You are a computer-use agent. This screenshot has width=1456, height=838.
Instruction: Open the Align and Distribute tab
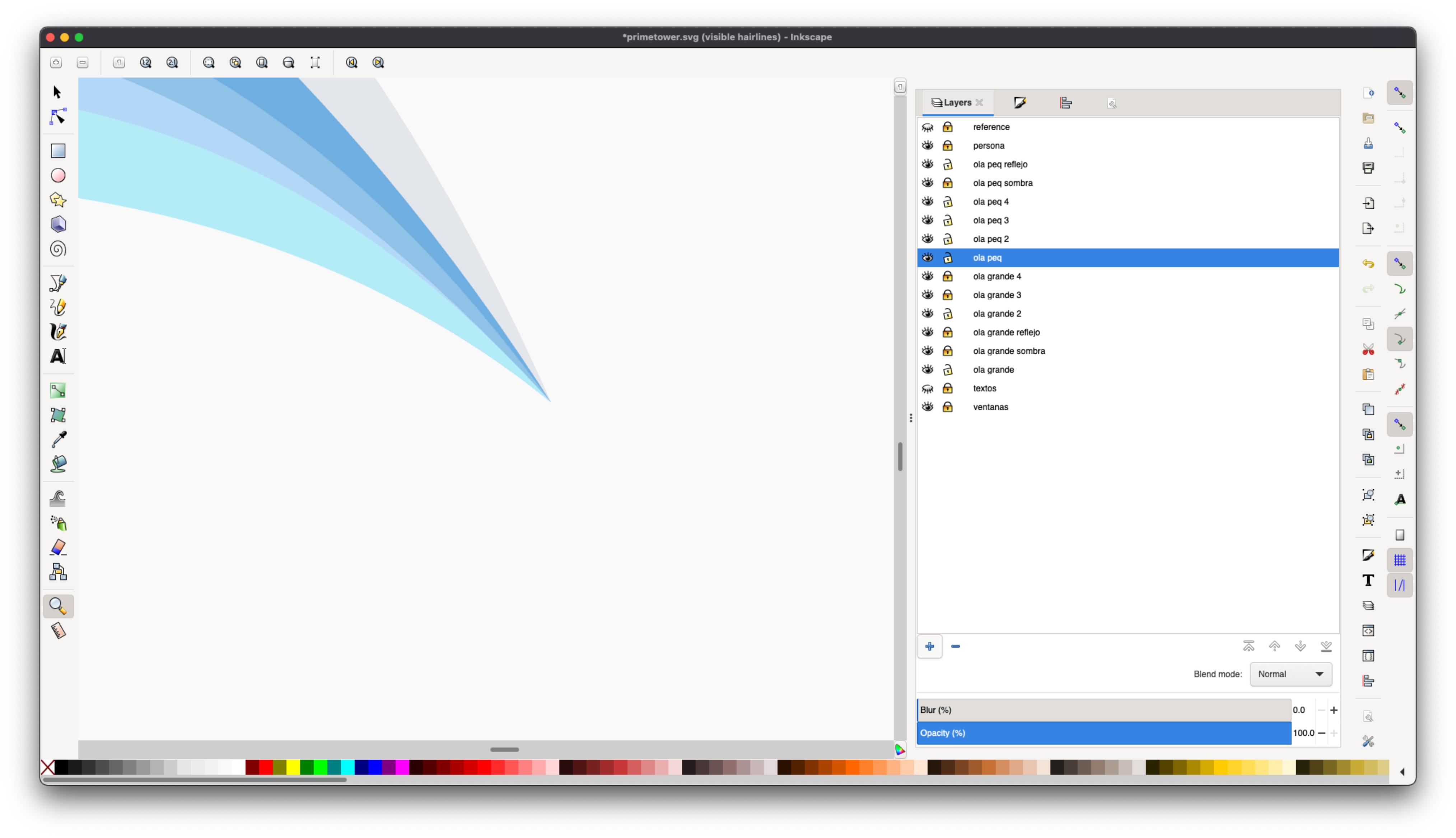(x=1065, y=103)
